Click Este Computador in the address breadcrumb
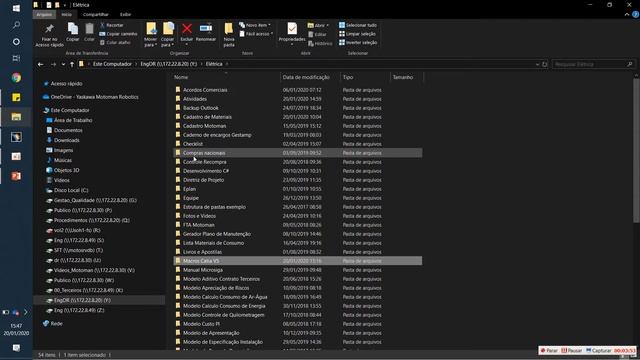 [112, 64]
